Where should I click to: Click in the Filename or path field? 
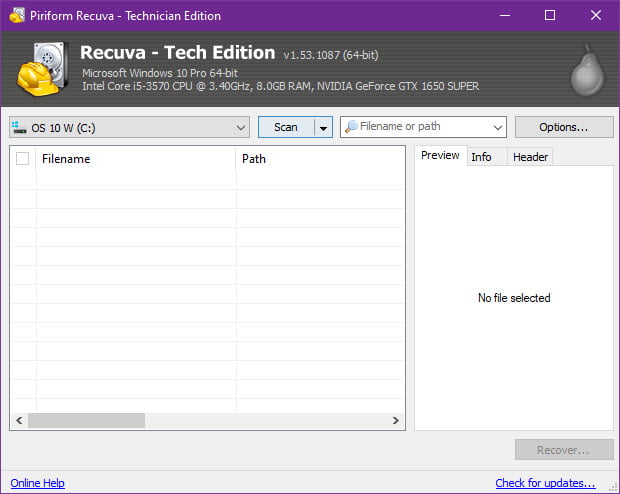click(423, 127)
